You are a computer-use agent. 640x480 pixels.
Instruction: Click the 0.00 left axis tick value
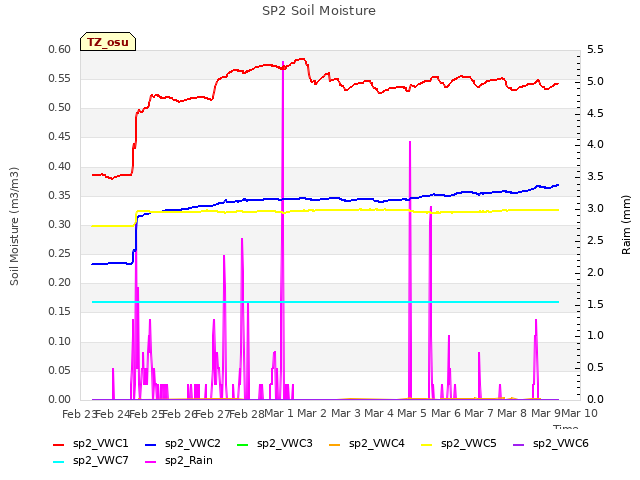point(60,399)
